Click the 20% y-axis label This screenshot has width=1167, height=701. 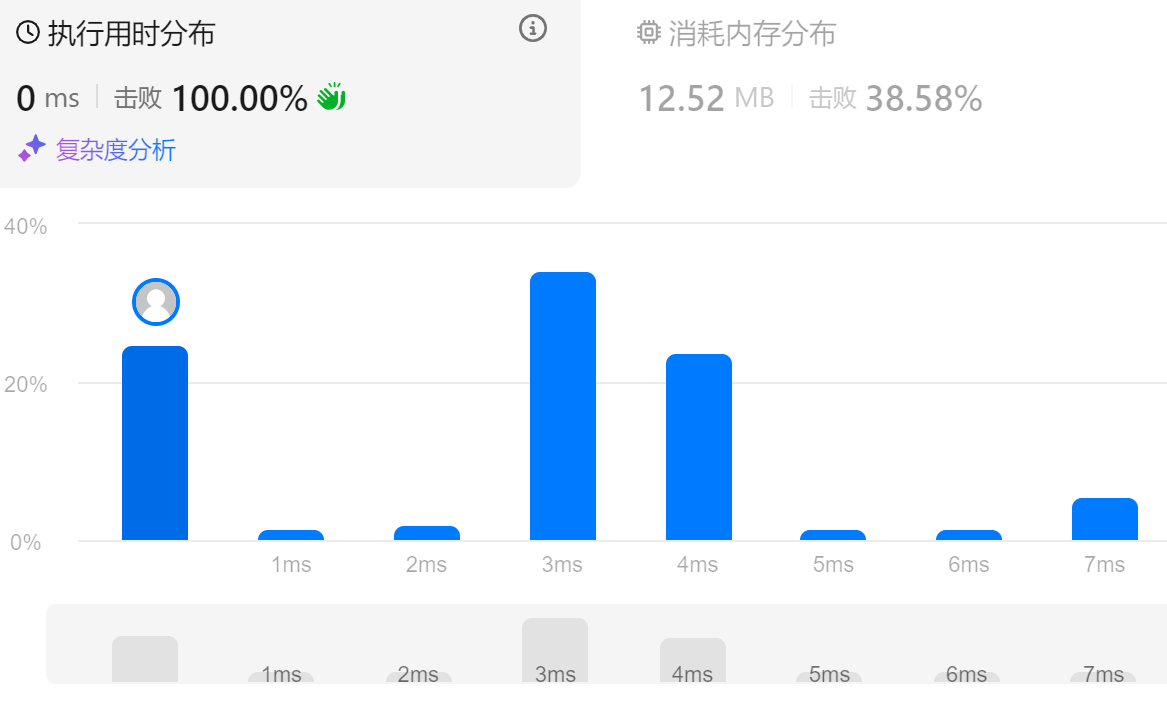tap(25, 384)
